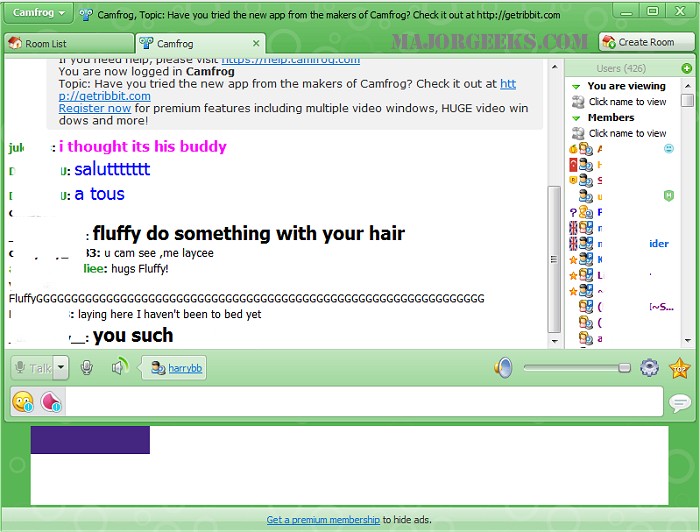The height and width of the screenshot is (532, 700).
Task: Click the user list scrollbar up arrow
Action: coord(688,85)
